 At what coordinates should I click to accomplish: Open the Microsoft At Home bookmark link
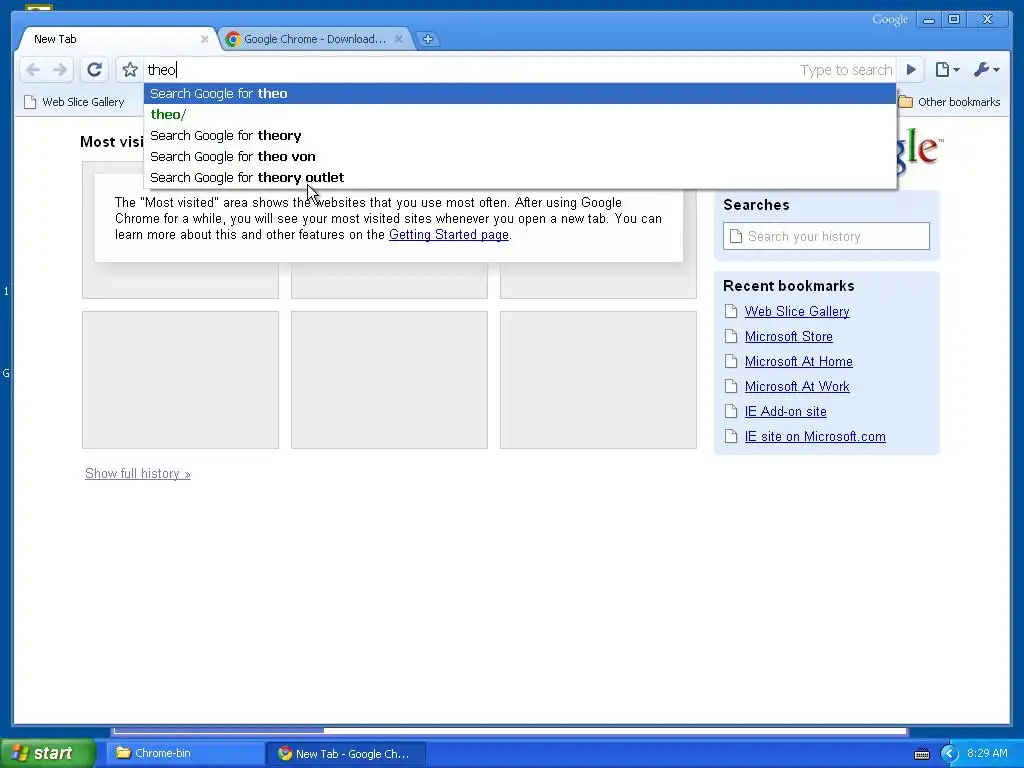[x=798, y=361]
